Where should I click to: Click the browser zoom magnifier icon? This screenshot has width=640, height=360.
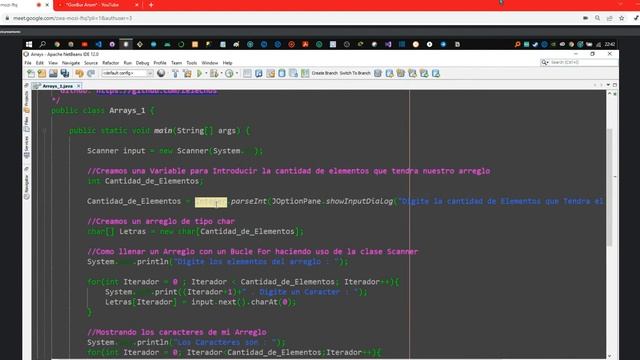click(x=598, y=18)
